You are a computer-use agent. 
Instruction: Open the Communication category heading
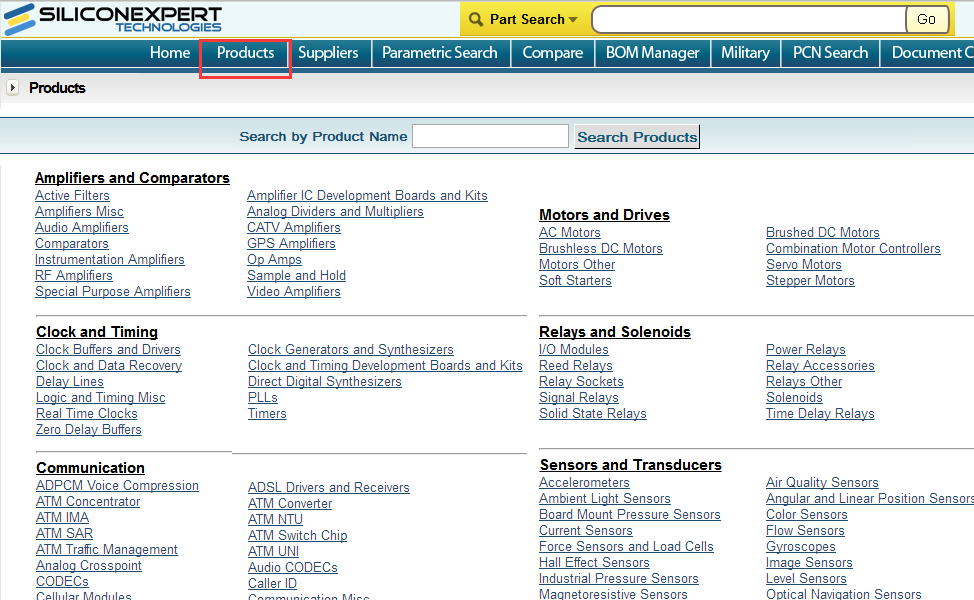pyautogui.click(x=90, y=468)
